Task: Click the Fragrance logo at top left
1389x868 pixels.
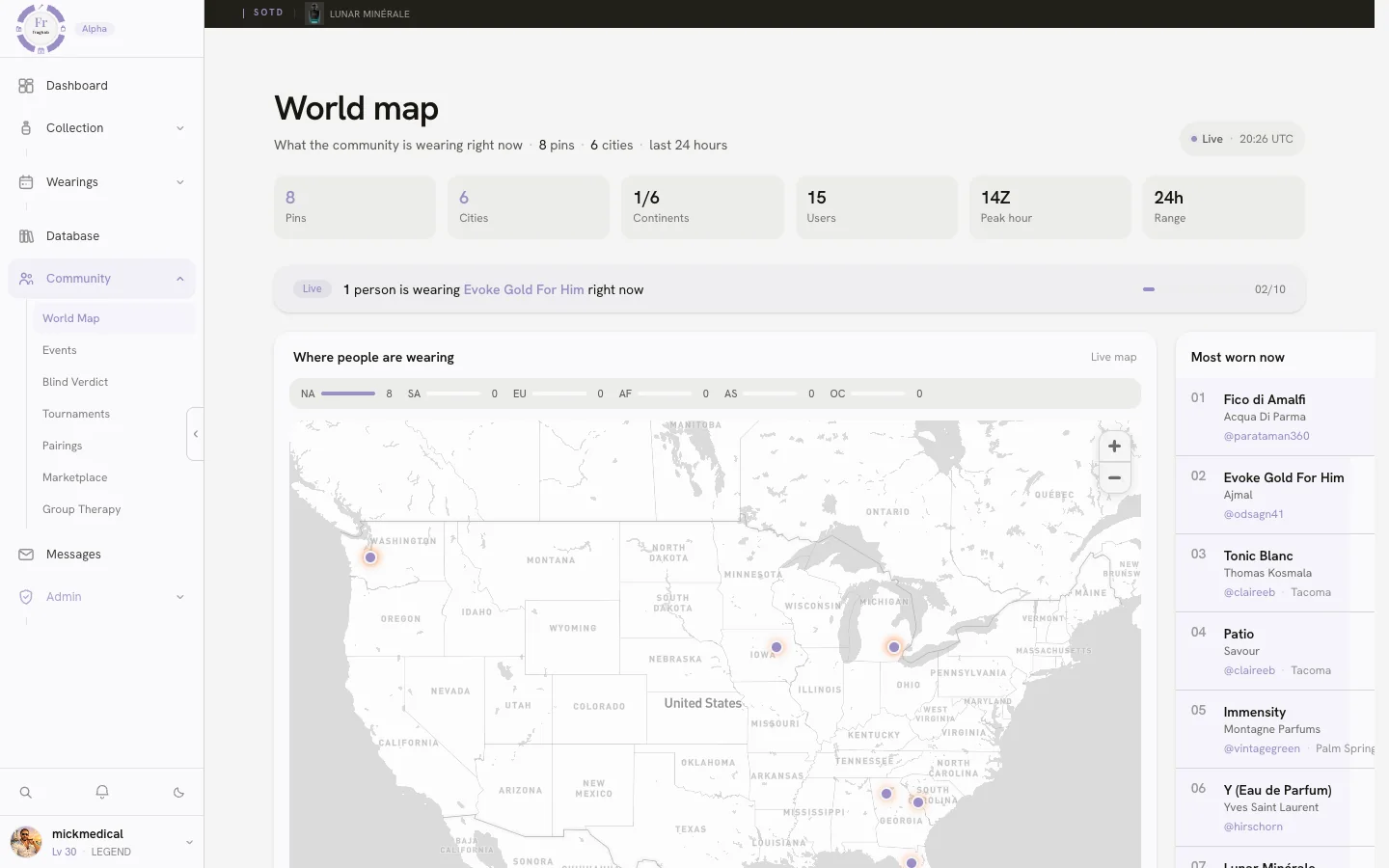Action: coord(41,28)
